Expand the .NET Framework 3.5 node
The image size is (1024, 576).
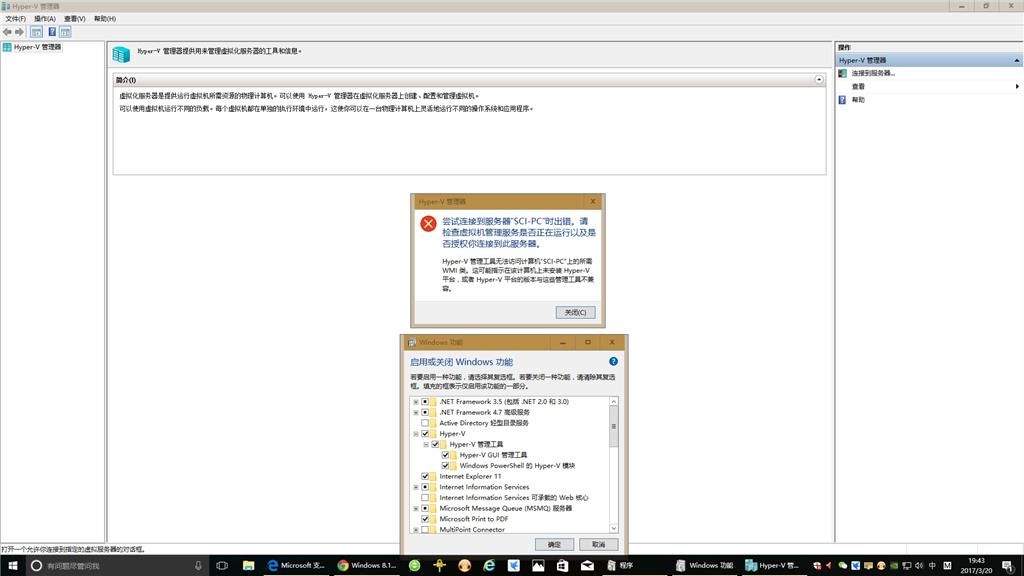[416, 402]
